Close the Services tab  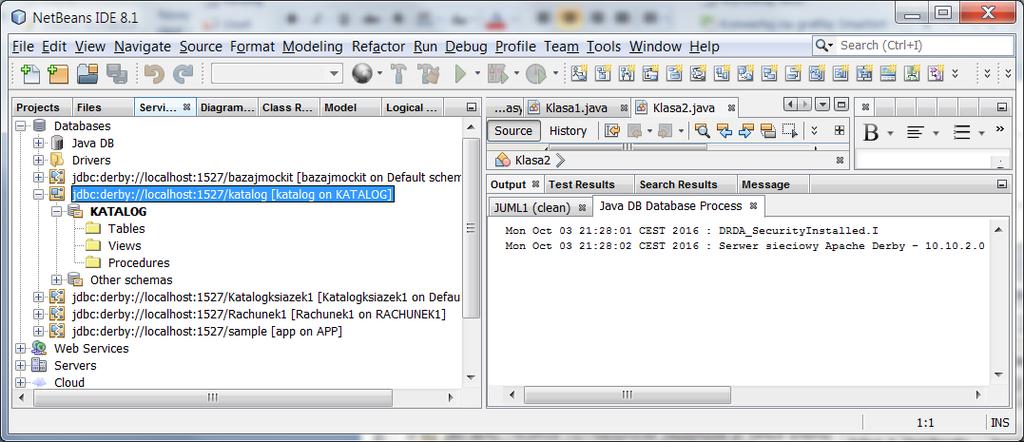point(186,107)
